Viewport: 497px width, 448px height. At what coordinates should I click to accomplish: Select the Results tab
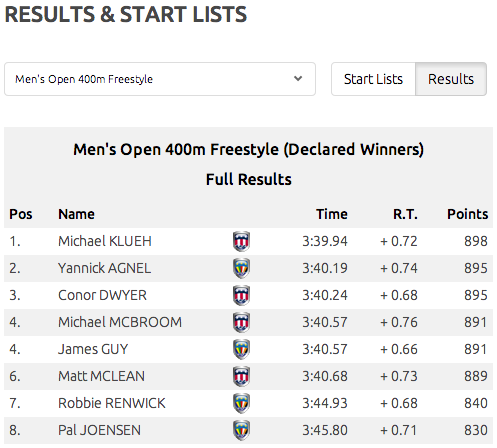click(451, 79)
